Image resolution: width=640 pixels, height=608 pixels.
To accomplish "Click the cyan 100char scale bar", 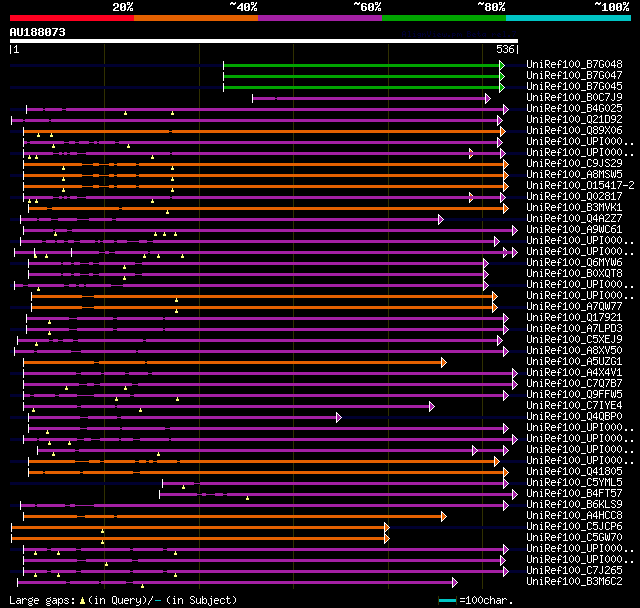I will point(447,600).
